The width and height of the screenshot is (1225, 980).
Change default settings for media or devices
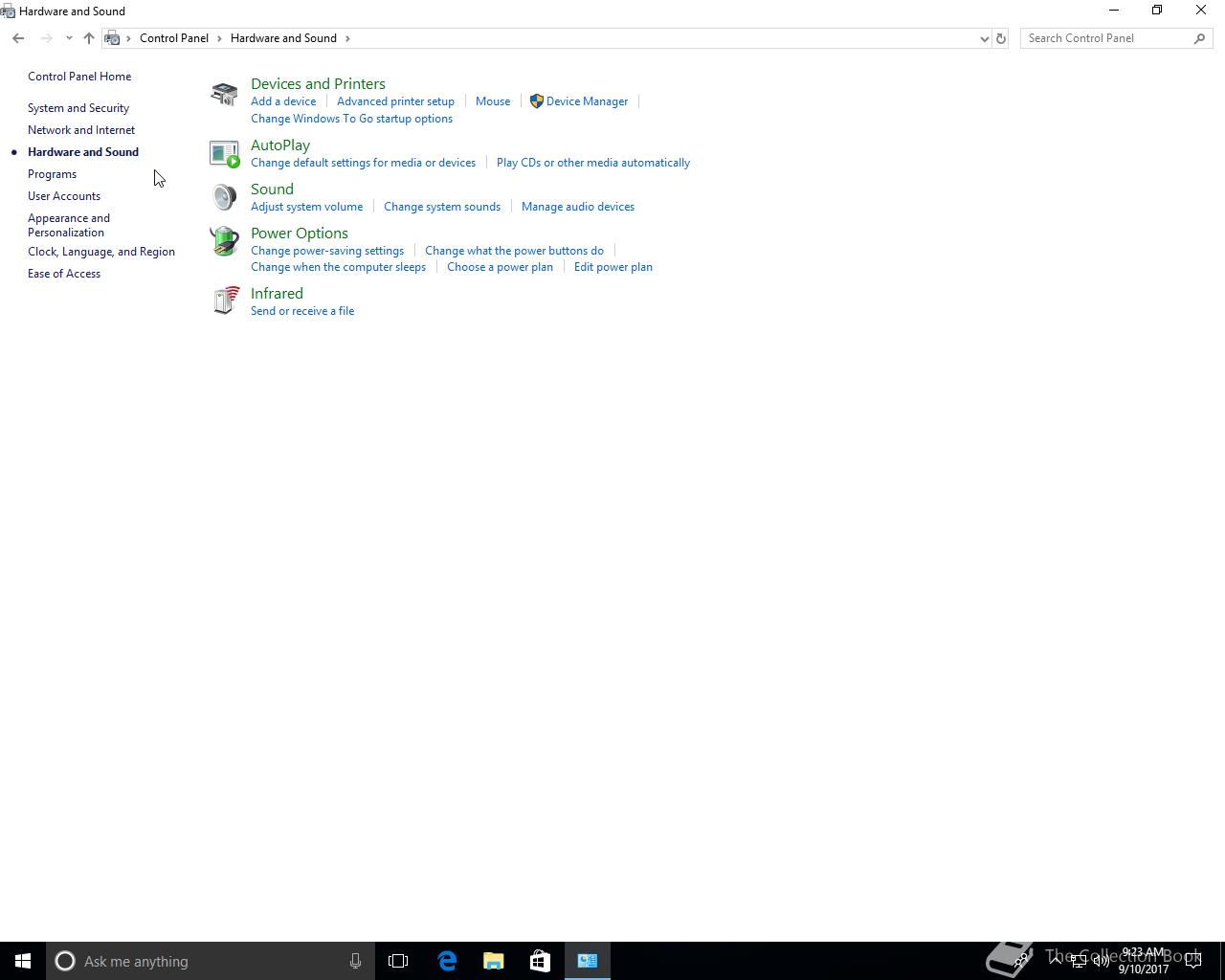363,163
